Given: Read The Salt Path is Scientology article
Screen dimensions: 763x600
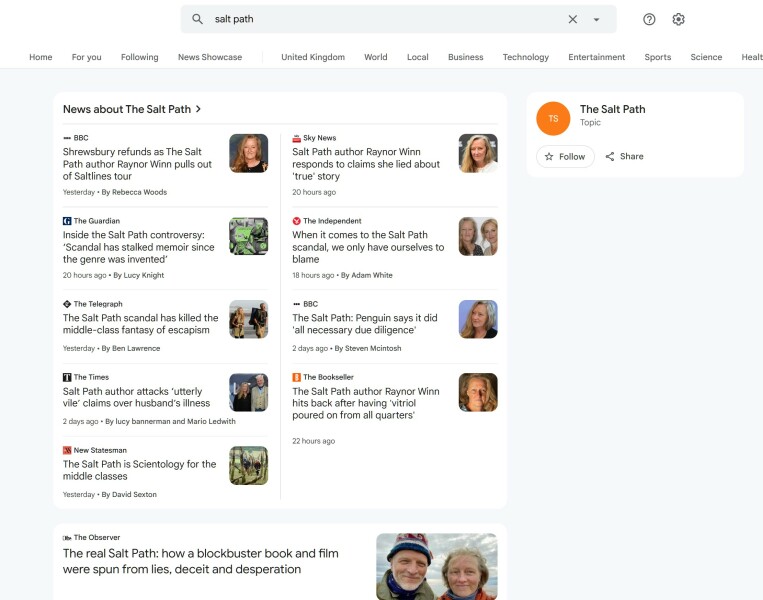Looking at the screenshot, I should coord(139,470).
